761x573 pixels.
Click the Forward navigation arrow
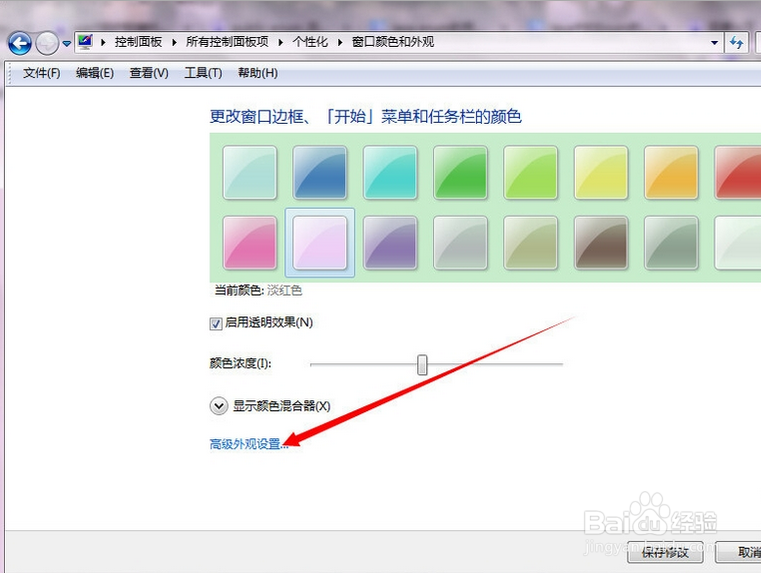[x=47, y=43]
